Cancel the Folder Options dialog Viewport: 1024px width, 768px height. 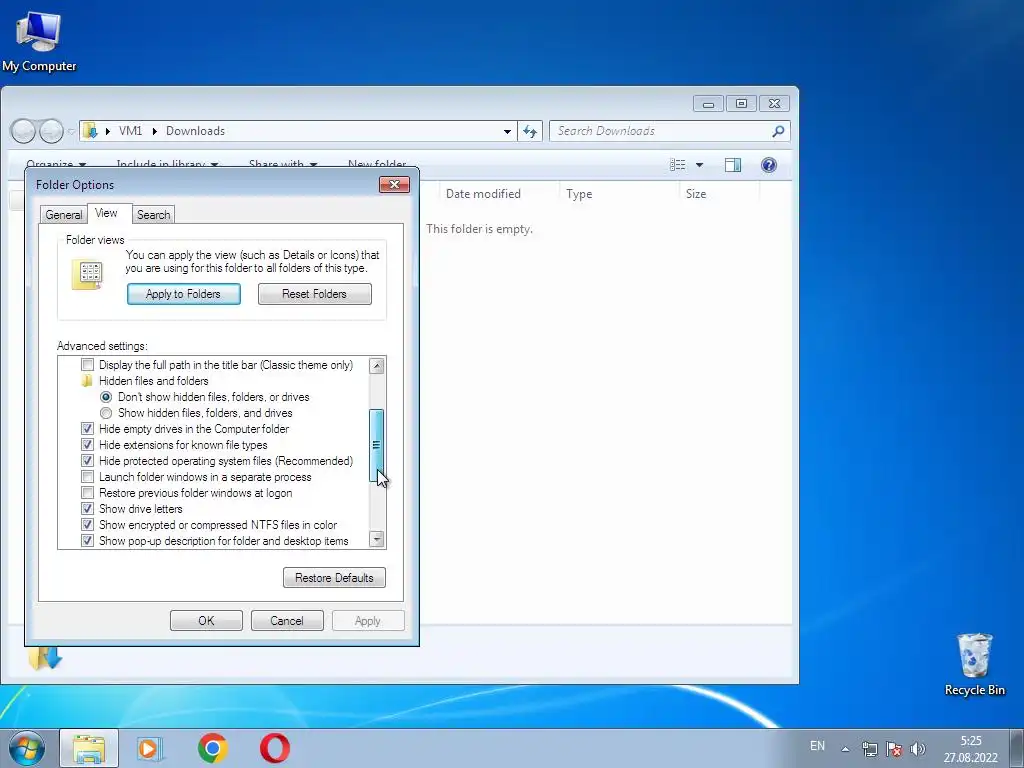[x=287, y=621]
